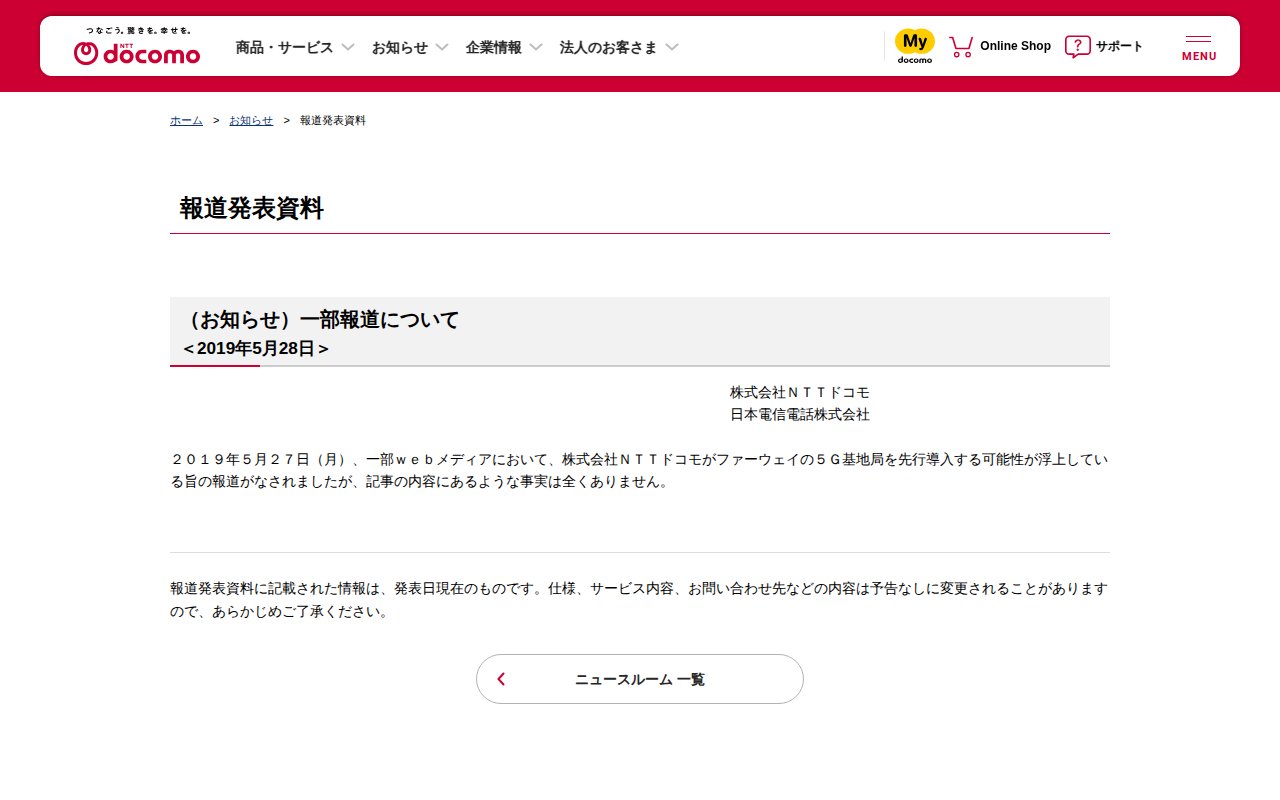
Task: Click the Online Shop cart icon
Action: tap(961, 46)
